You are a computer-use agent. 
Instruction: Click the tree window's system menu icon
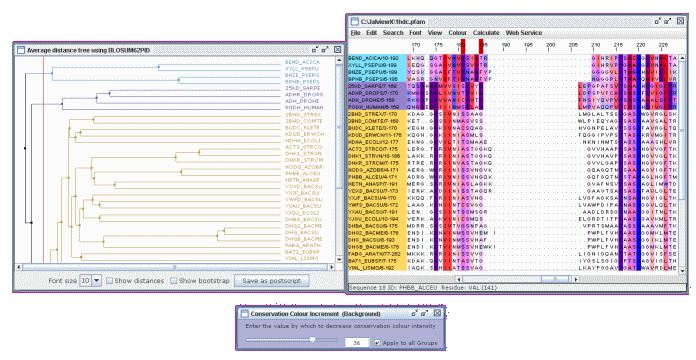pyautogui.click(x=20, y=50)
